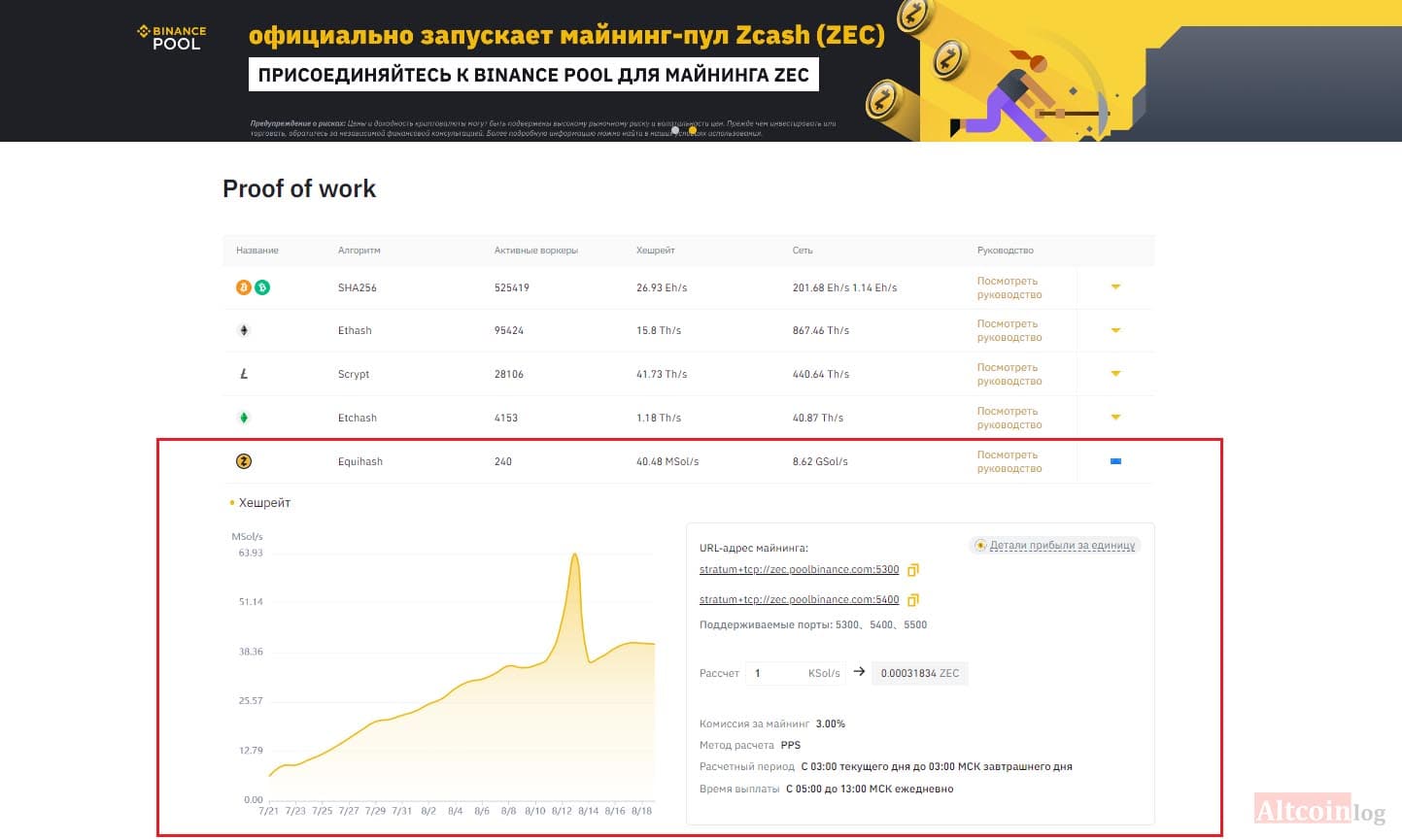Click the 3.00% mining fee value

point(831,724)
